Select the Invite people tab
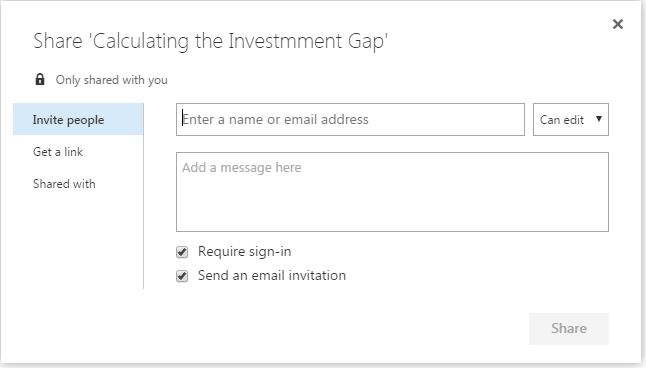This screenshot has height=368, width=646. click(x=78, y=120)
